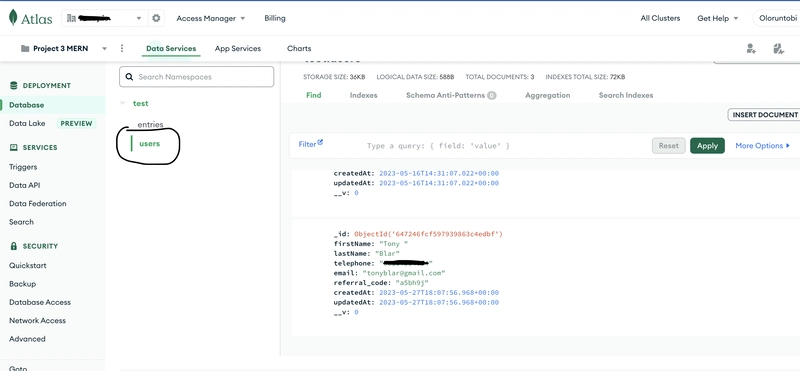
Task: Expand More Options for the query
Action: coord(762,145)
